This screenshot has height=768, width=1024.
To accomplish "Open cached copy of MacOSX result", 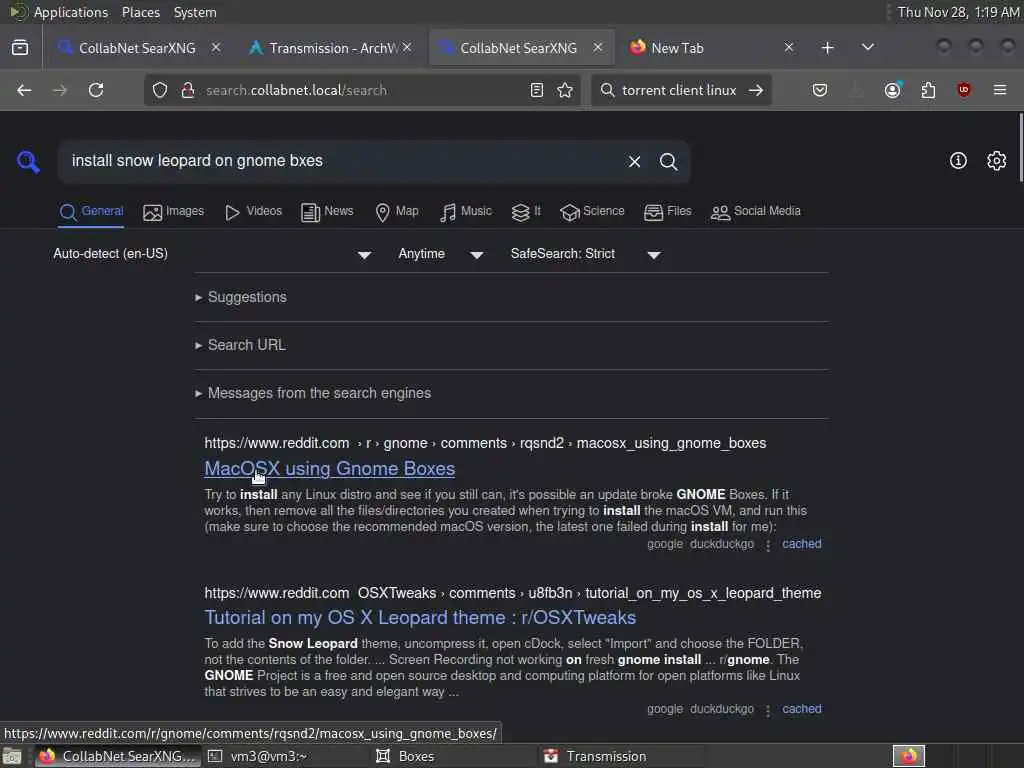I will coord(801,543).
